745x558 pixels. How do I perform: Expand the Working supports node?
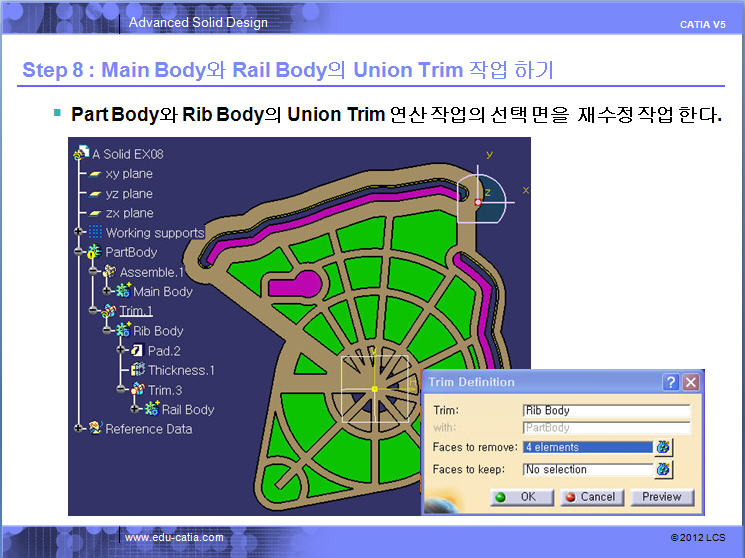78,233
